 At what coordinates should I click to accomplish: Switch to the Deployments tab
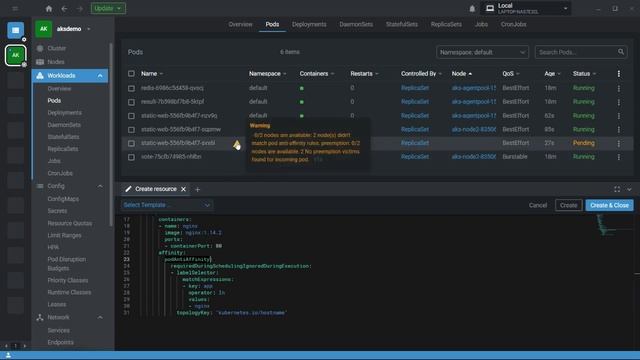click(309, 24)
